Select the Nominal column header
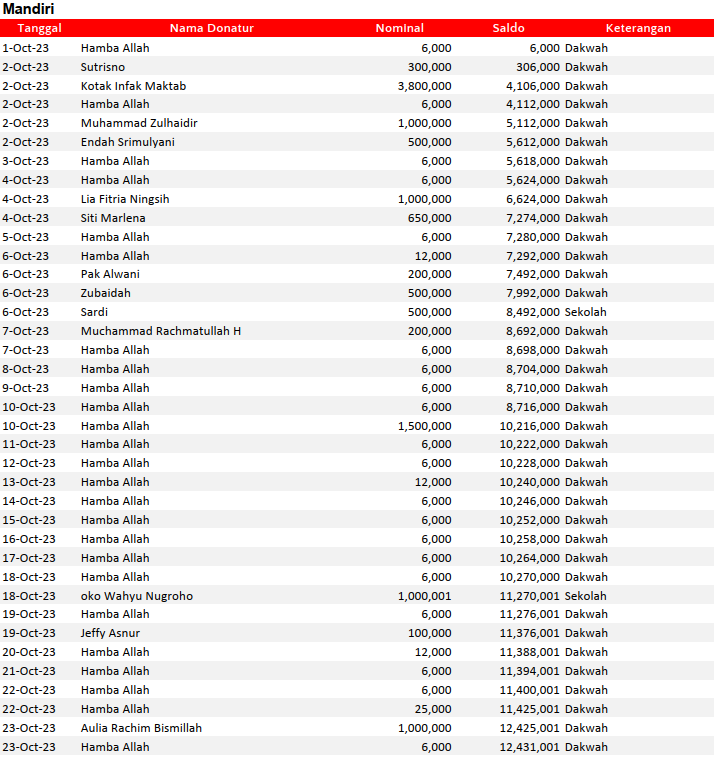Viewport: 714px width, 757px height. [399, 28]
